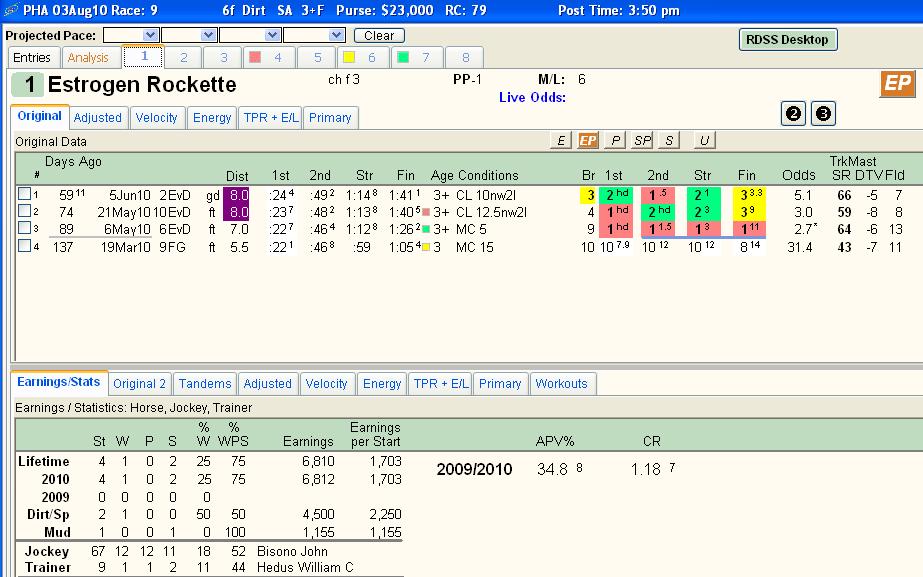Switch to the Entries tab
The width and height of the screenshot is (923, 577).
point(32,58)
